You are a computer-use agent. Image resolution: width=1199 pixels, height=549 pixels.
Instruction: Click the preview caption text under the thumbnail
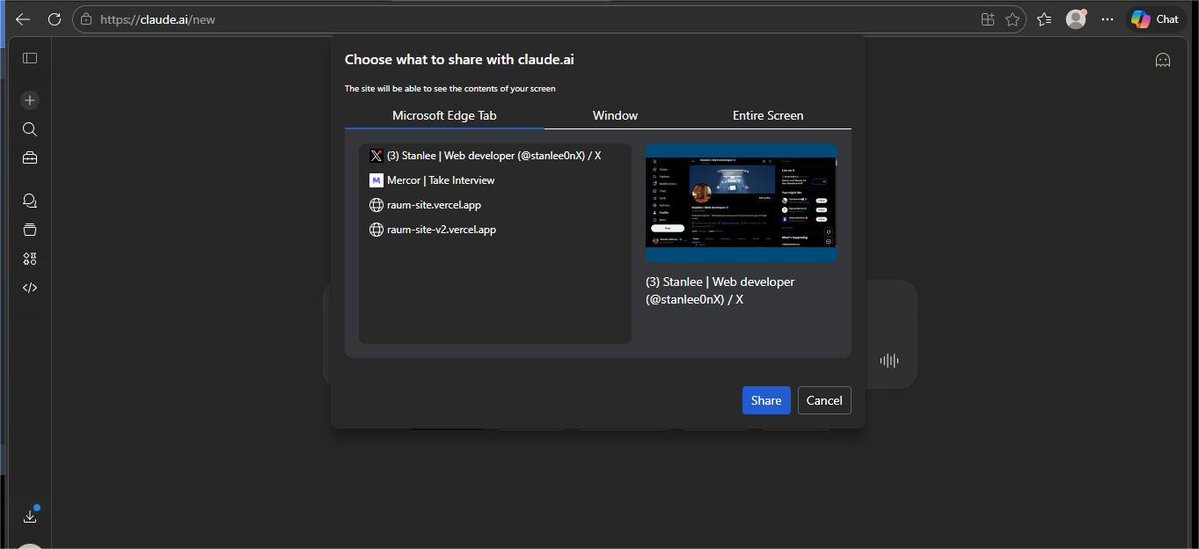pos(720,291)
